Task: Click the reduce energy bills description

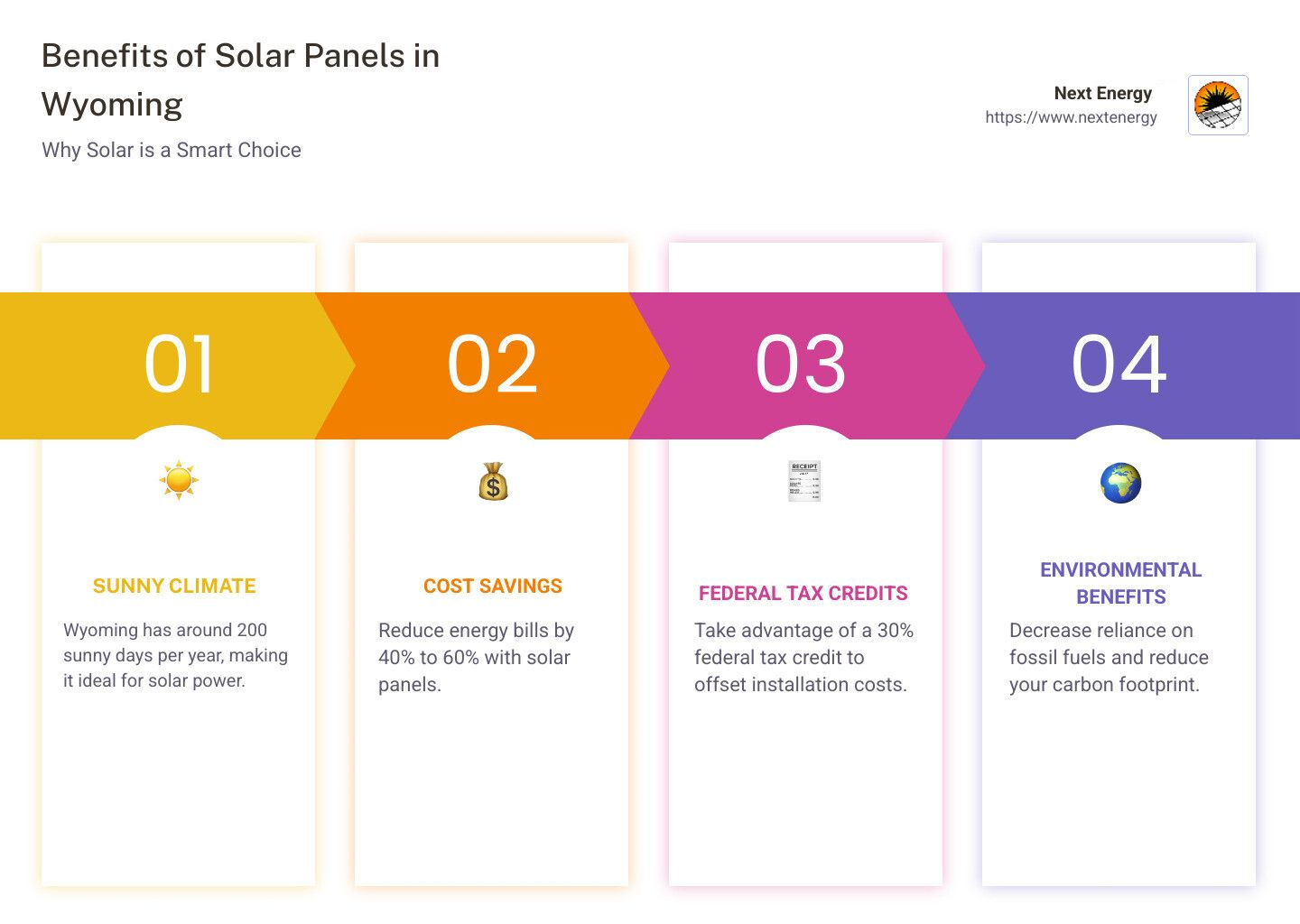Action: coord(476,657)
